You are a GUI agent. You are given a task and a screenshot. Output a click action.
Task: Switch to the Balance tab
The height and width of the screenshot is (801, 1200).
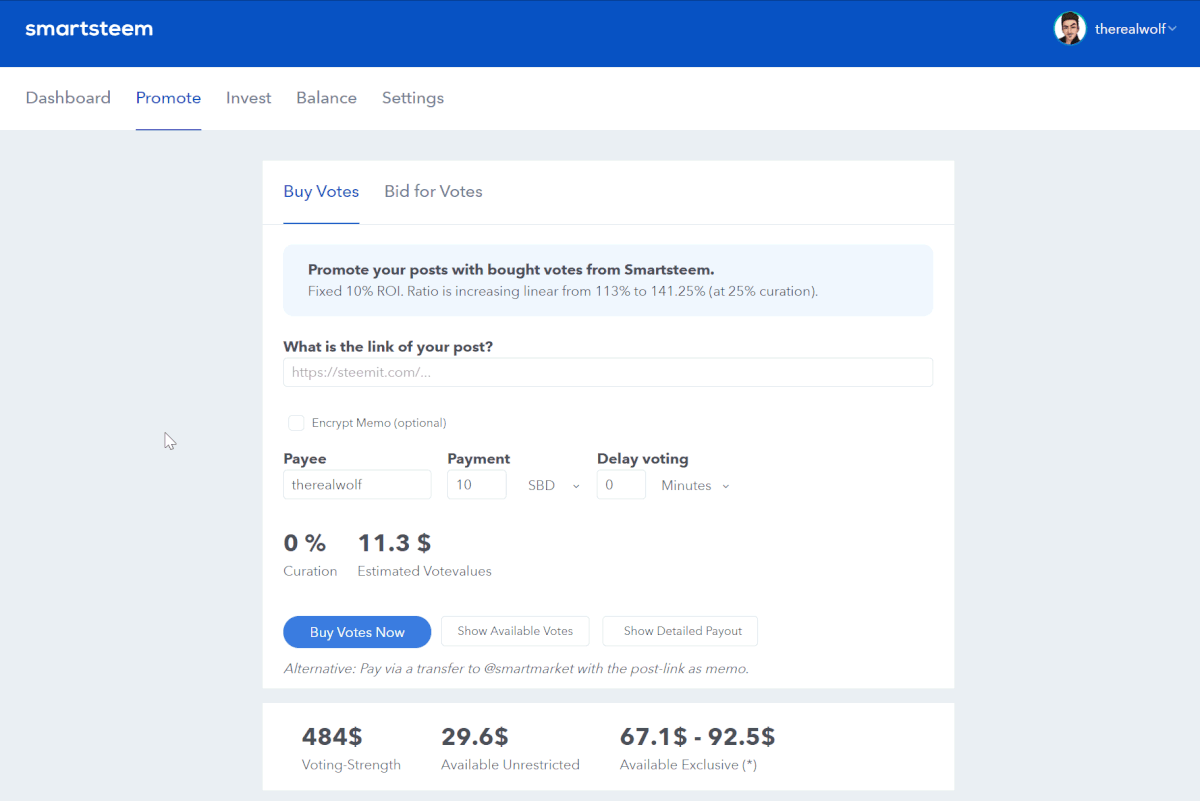tap(326, 98)
